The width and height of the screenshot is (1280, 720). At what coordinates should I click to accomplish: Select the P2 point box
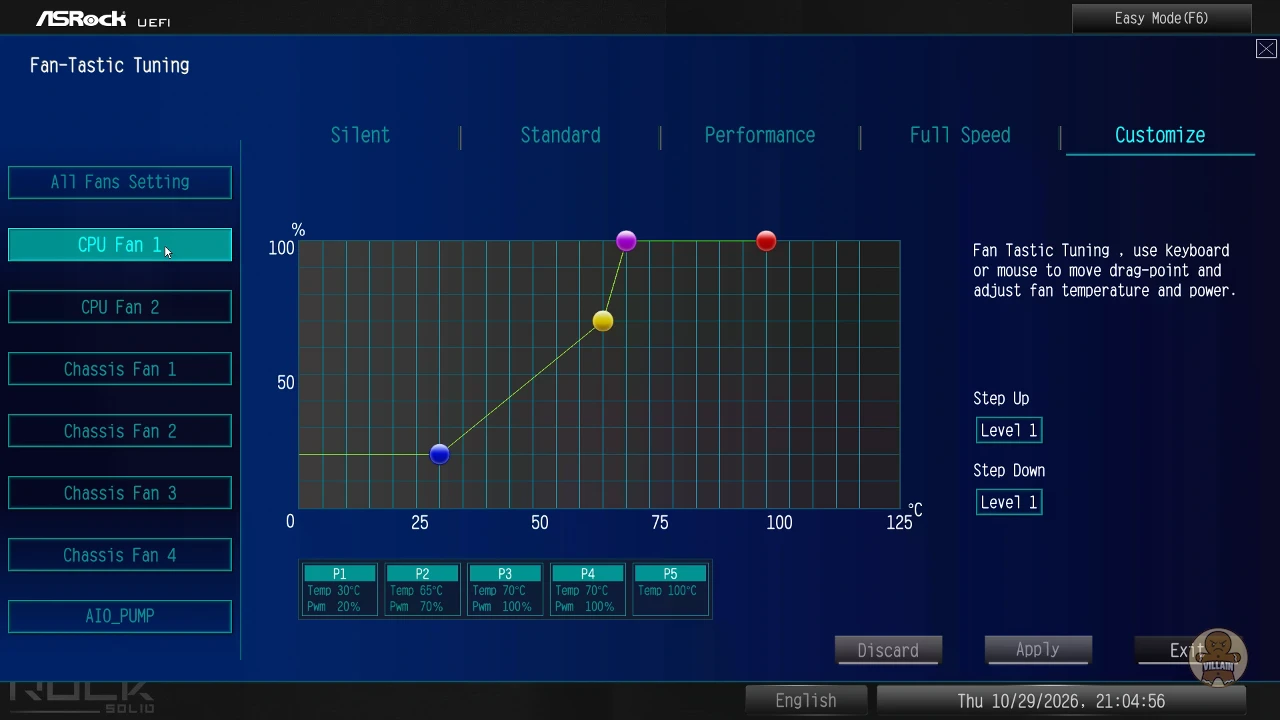[x=422, y=589]
